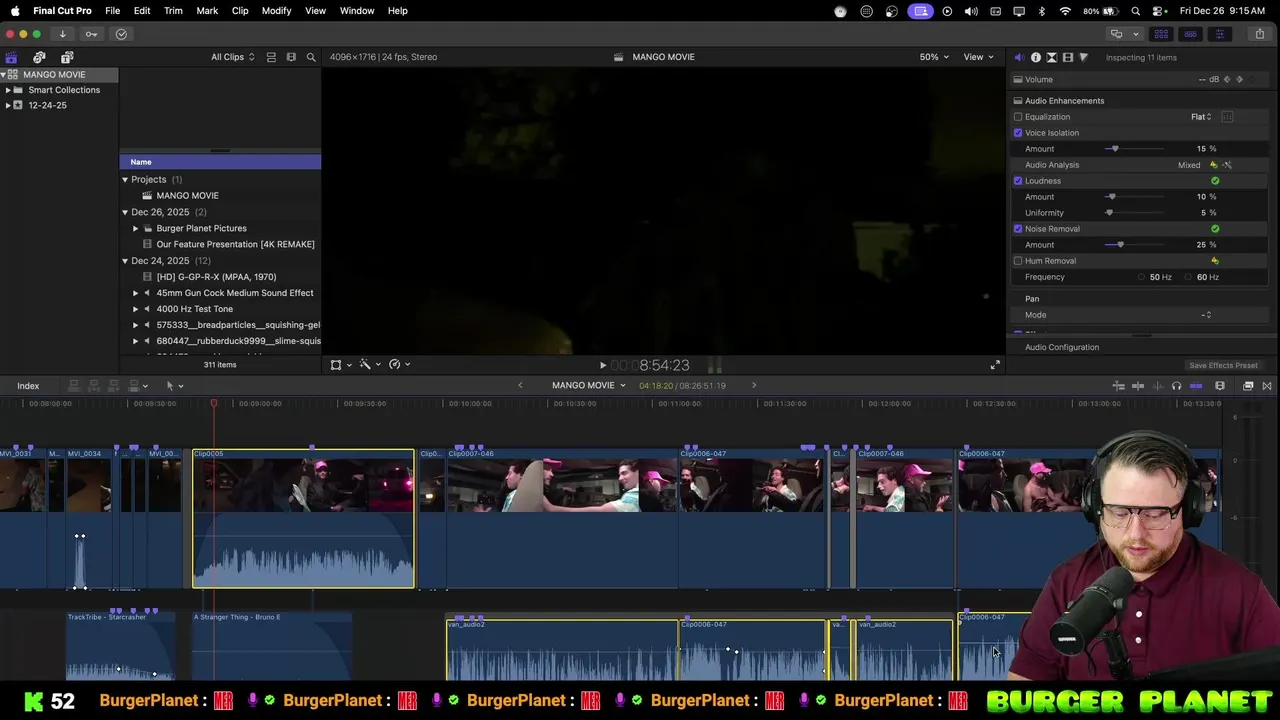Open the Equalization Flat preset dropdown
The width and height of the screenshot is (1280, 720).
[x=1201, y=117]
